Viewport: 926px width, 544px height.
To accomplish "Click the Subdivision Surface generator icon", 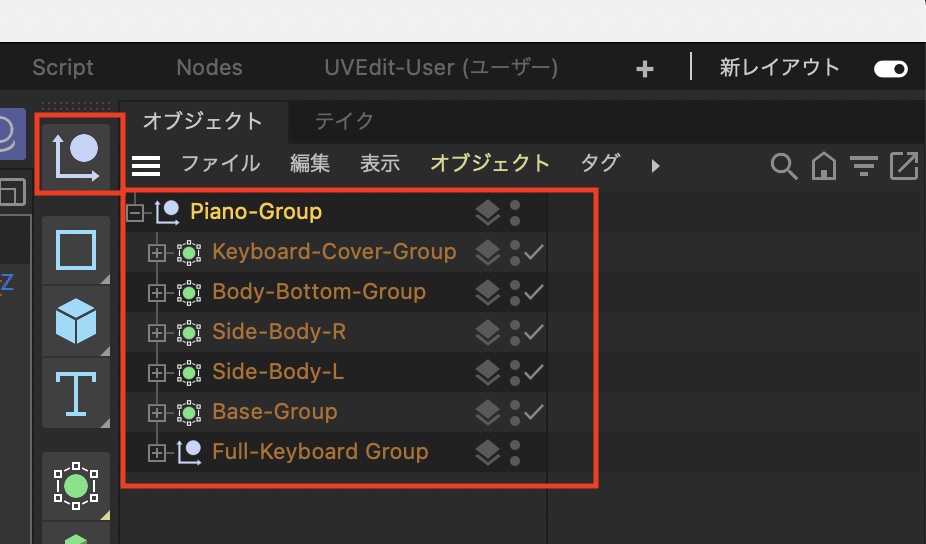I will click(76, 486).
